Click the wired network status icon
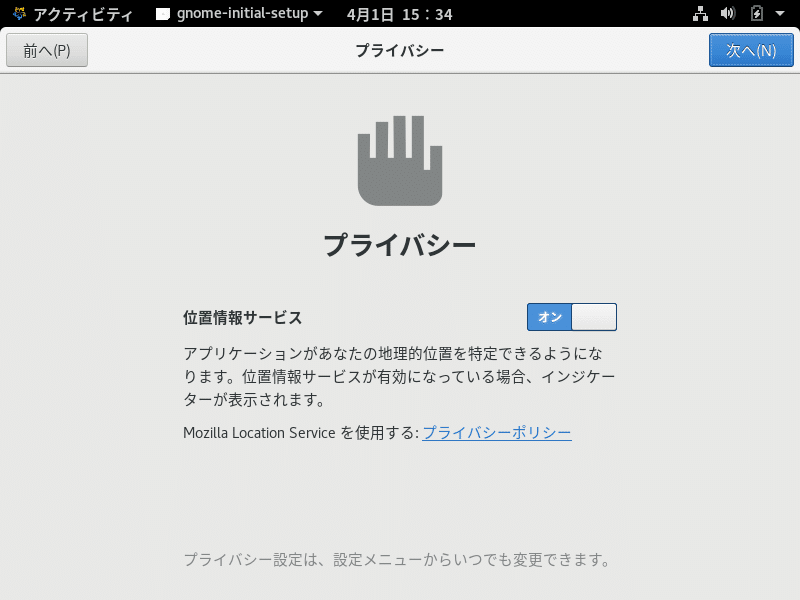This screenshot has height=600, width=800. coord(701,14)
